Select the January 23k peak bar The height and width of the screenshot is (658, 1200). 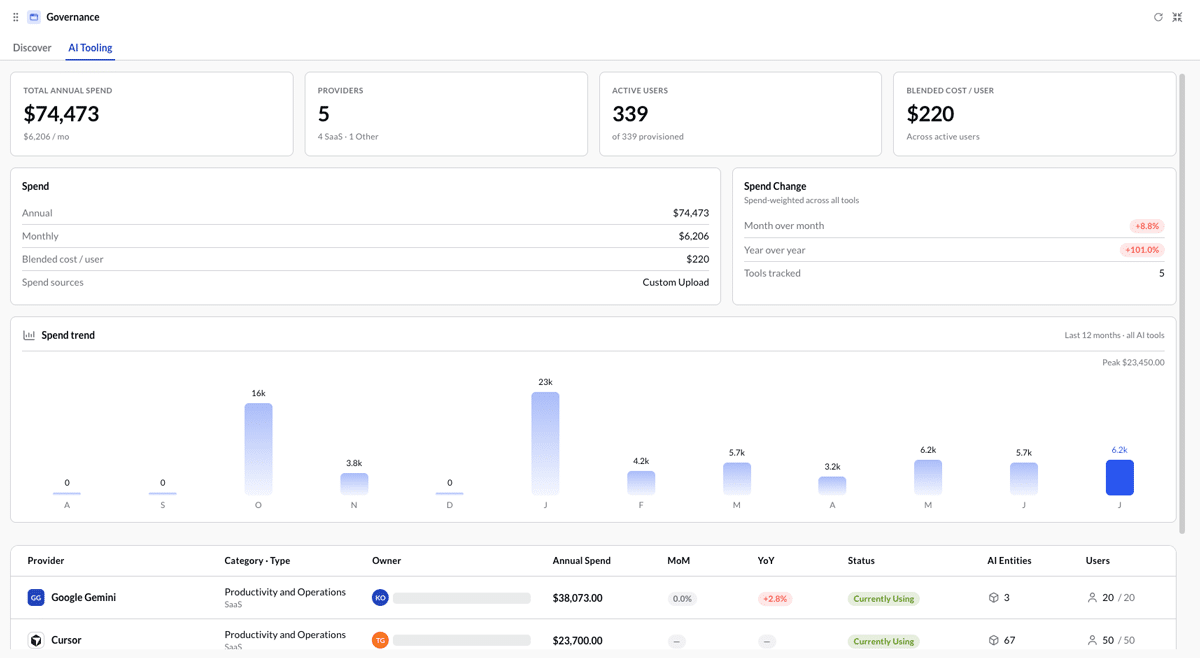tap(545, 443)
